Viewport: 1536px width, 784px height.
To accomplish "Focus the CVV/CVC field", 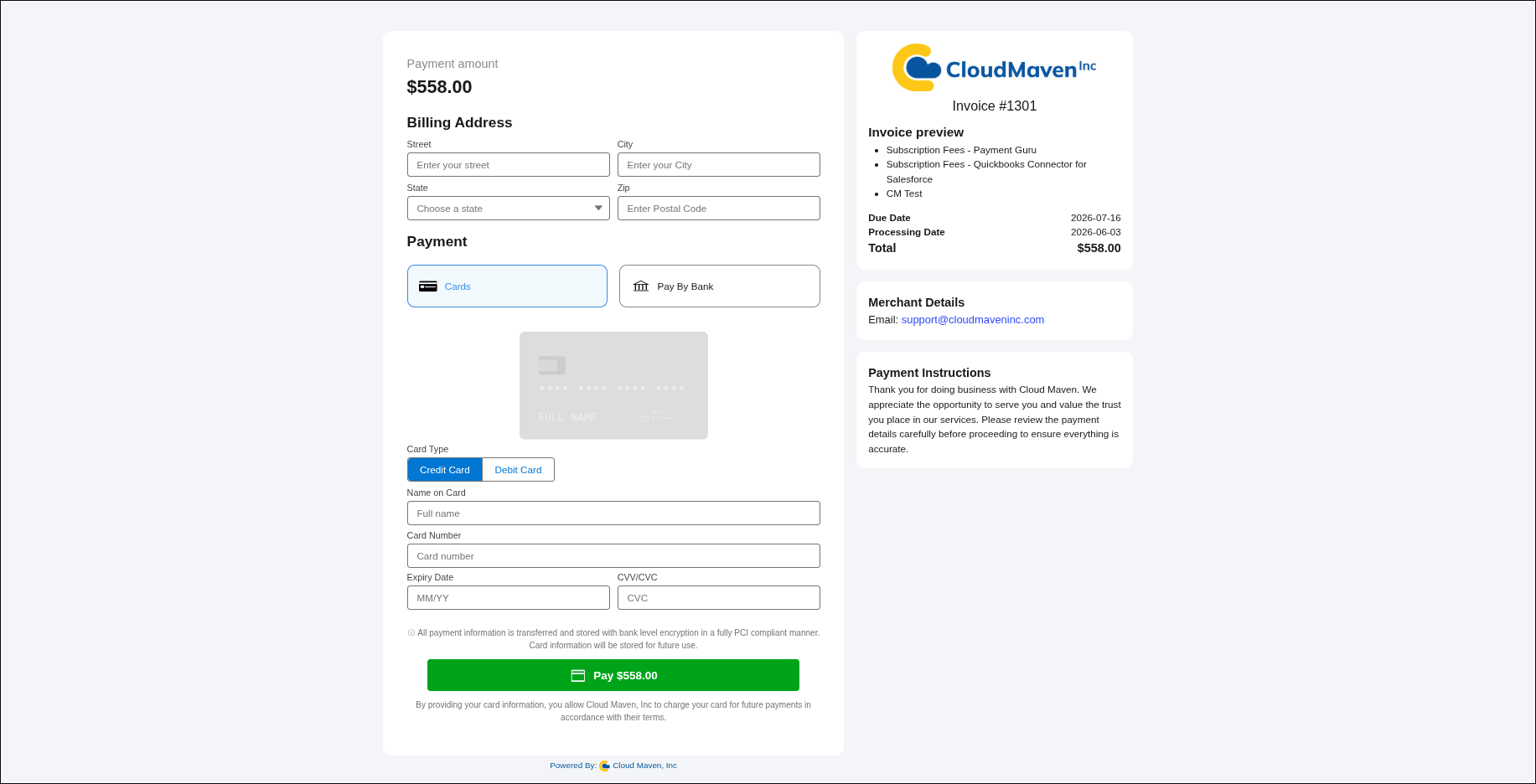I will [x=719, y=598].
